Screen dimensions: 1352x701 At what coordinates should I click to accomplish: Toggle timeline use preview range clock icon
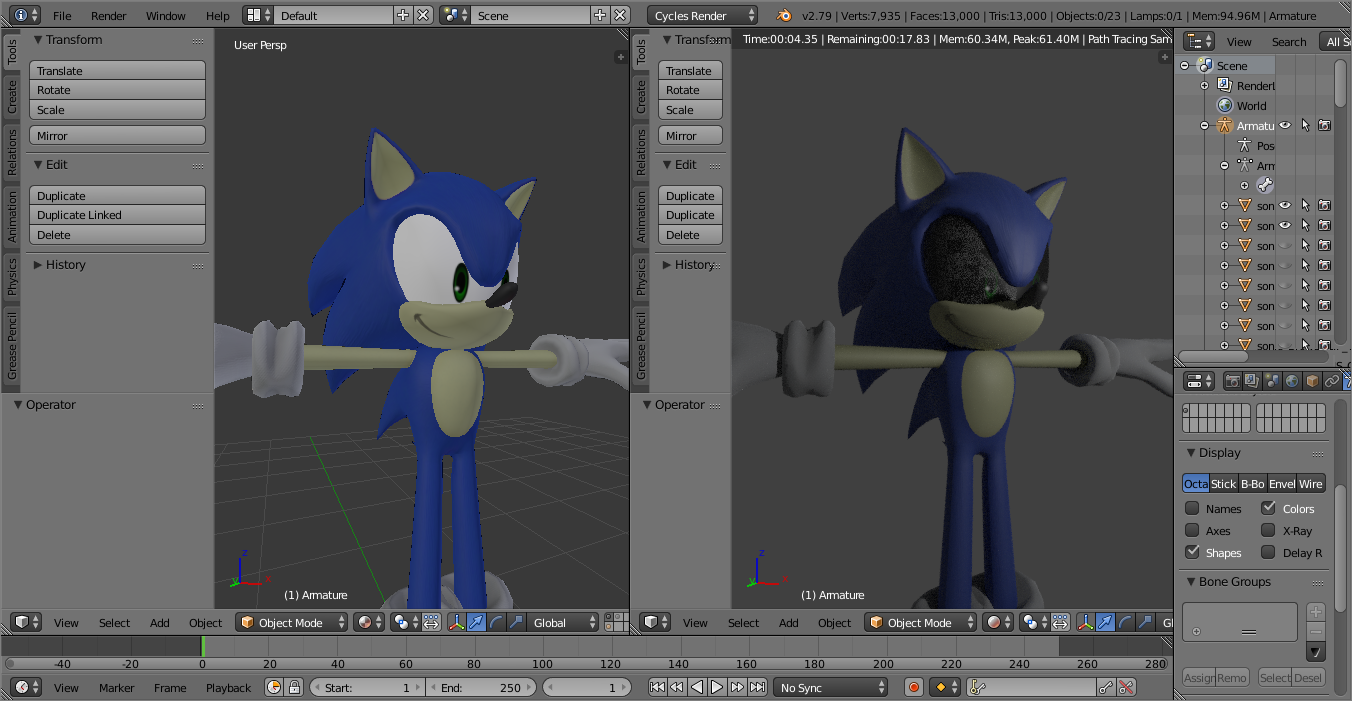274,687
